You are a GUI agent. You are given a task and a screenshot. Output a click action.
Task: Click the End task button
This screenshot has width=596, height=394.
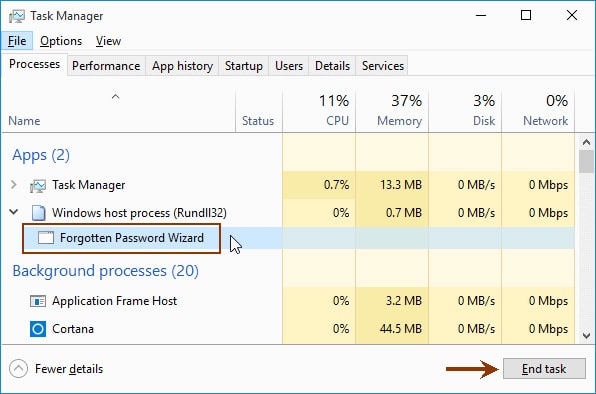coord(544,369)
